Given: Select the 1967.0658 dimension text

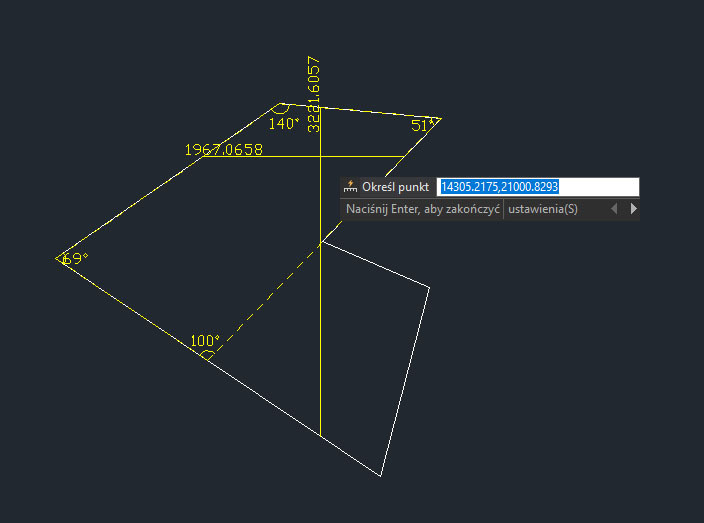Looking at the screenshot, I should [223, 150].
